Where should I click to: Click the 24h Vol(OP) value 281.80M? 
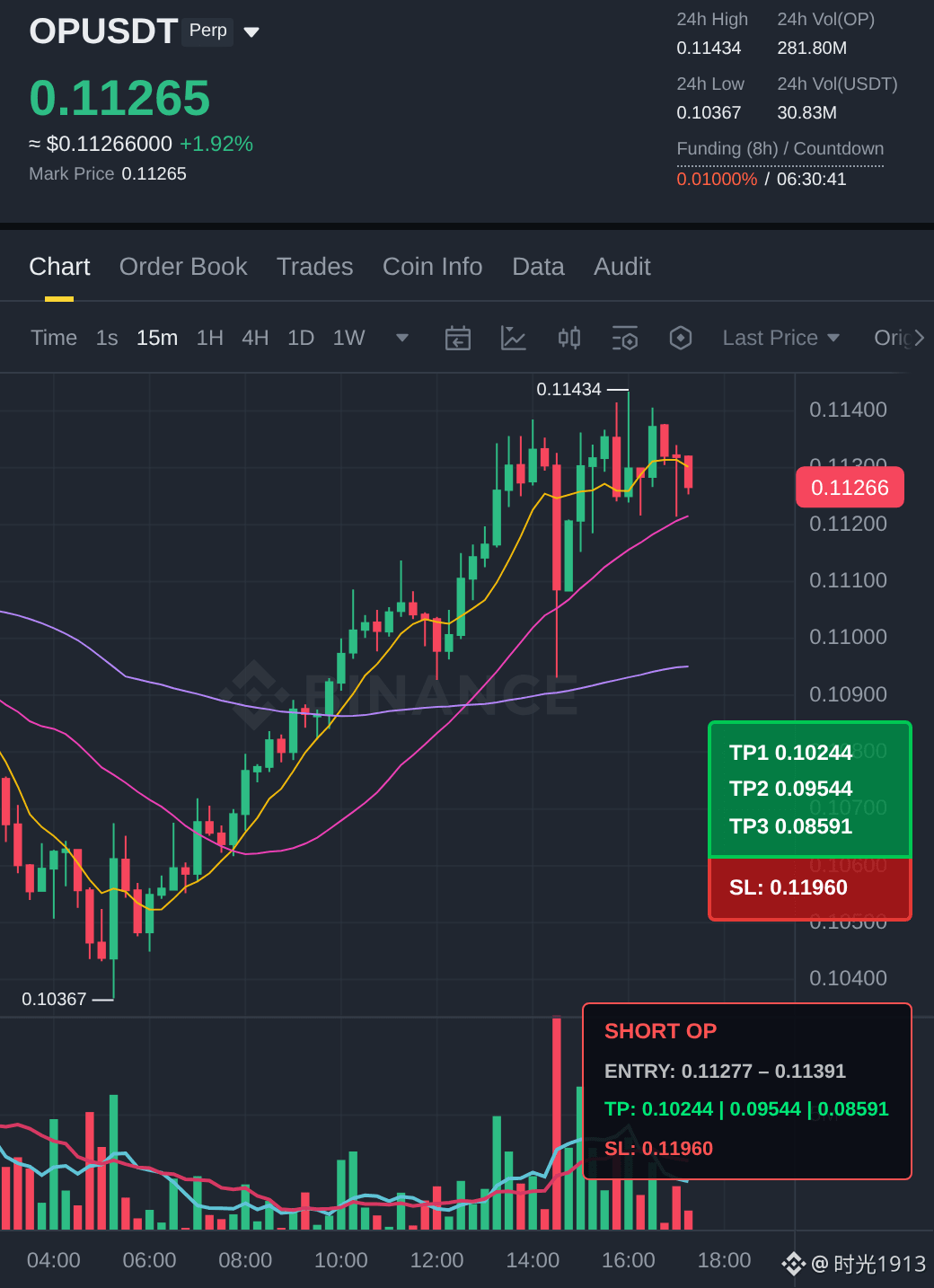tap(812, 49)
